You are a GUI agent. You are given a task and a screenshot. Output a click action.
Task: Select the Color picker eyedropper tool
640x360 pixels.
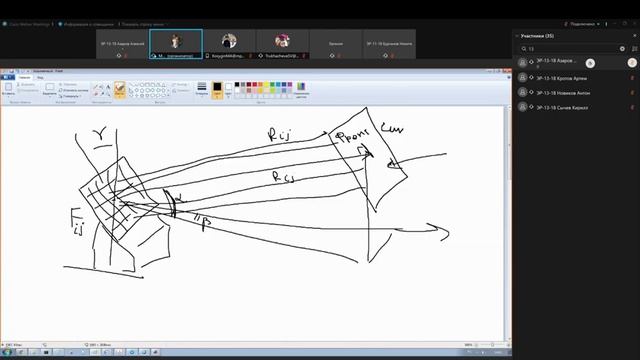coord(102,93)
